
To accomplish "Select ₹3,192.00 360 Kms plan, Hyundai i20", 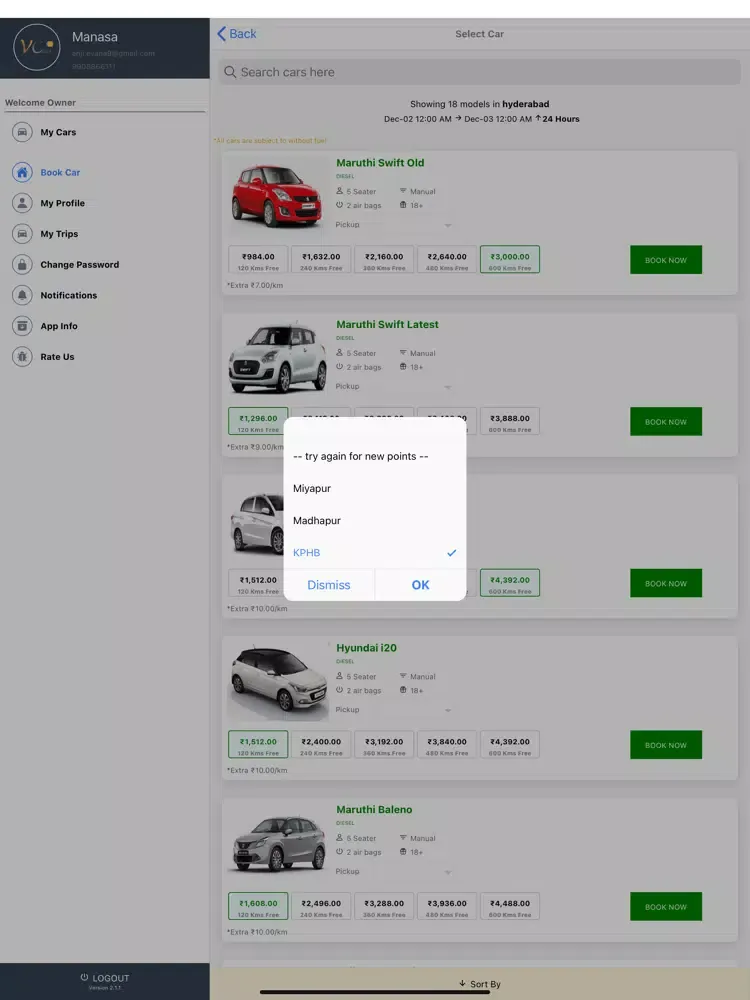I will [384, 745].
